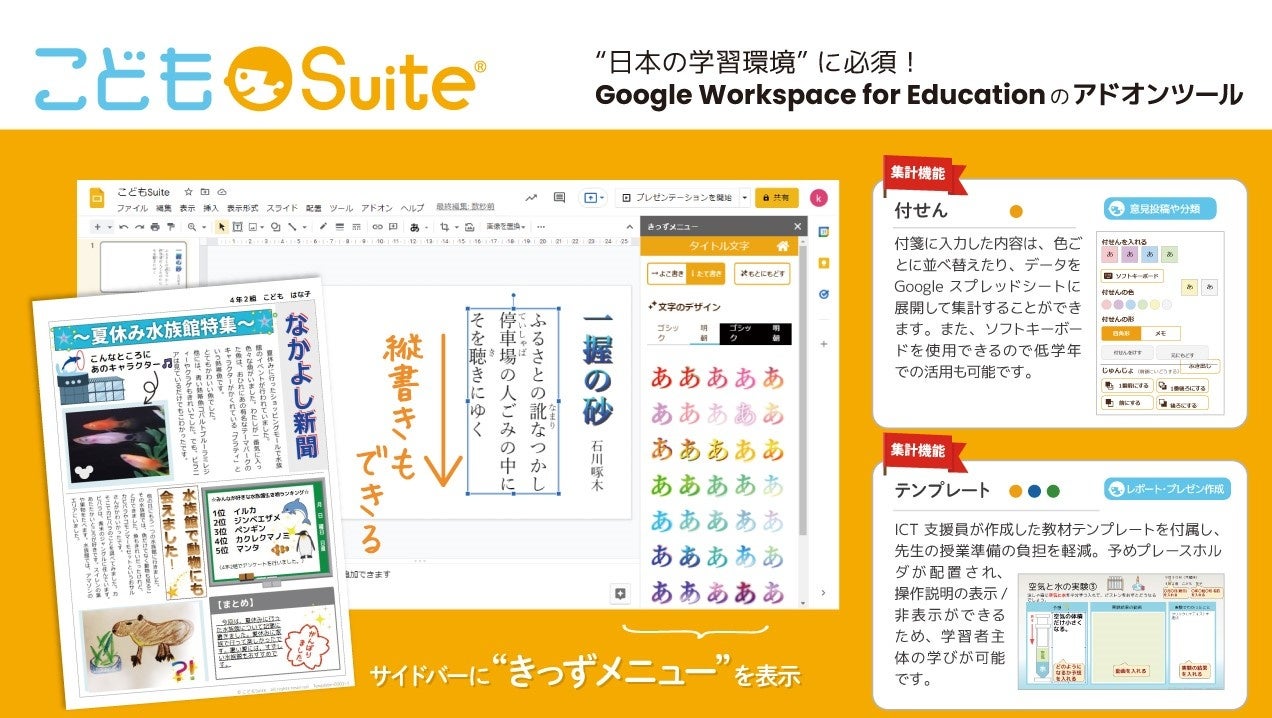Pick a pastel pink 付せんの色 swatch

point(1106,305)
